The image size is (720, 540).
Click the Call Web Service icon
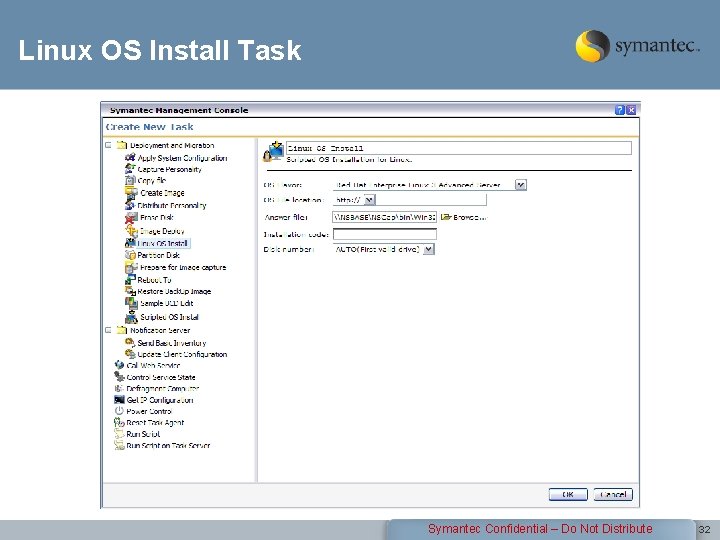tap(119, 366)
